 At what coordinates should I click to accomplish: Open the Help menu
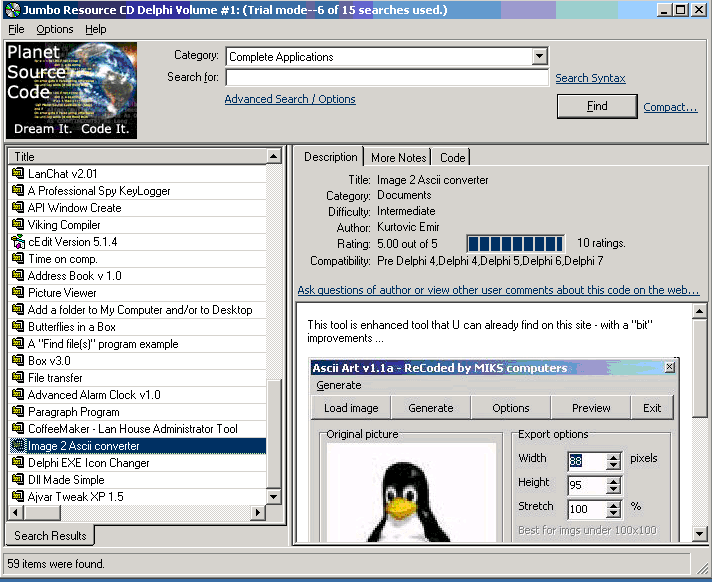click(x=95, y=29)
